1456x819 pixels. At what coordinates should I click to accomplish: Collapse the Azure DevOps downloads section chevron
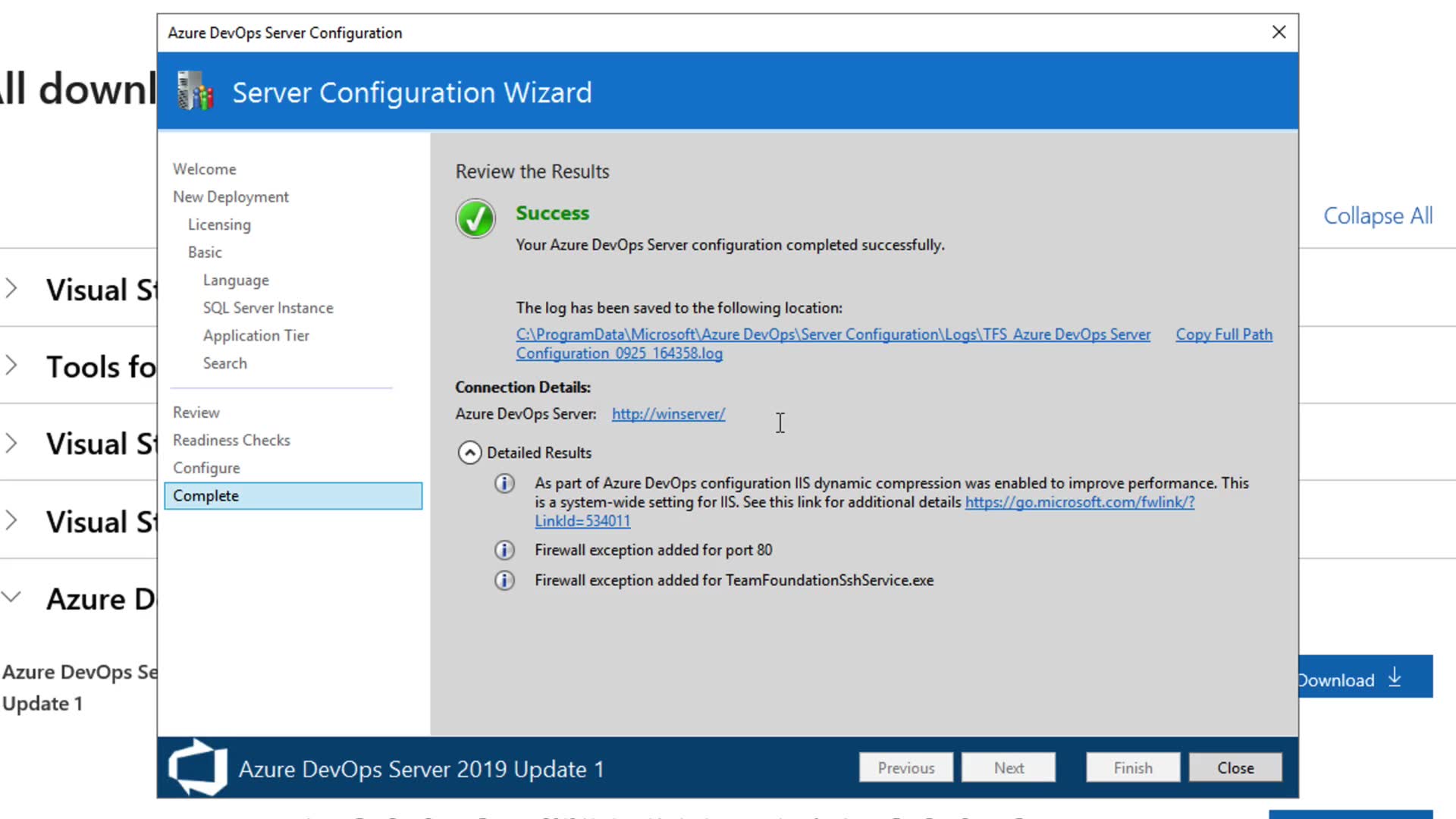pos(11,597)
